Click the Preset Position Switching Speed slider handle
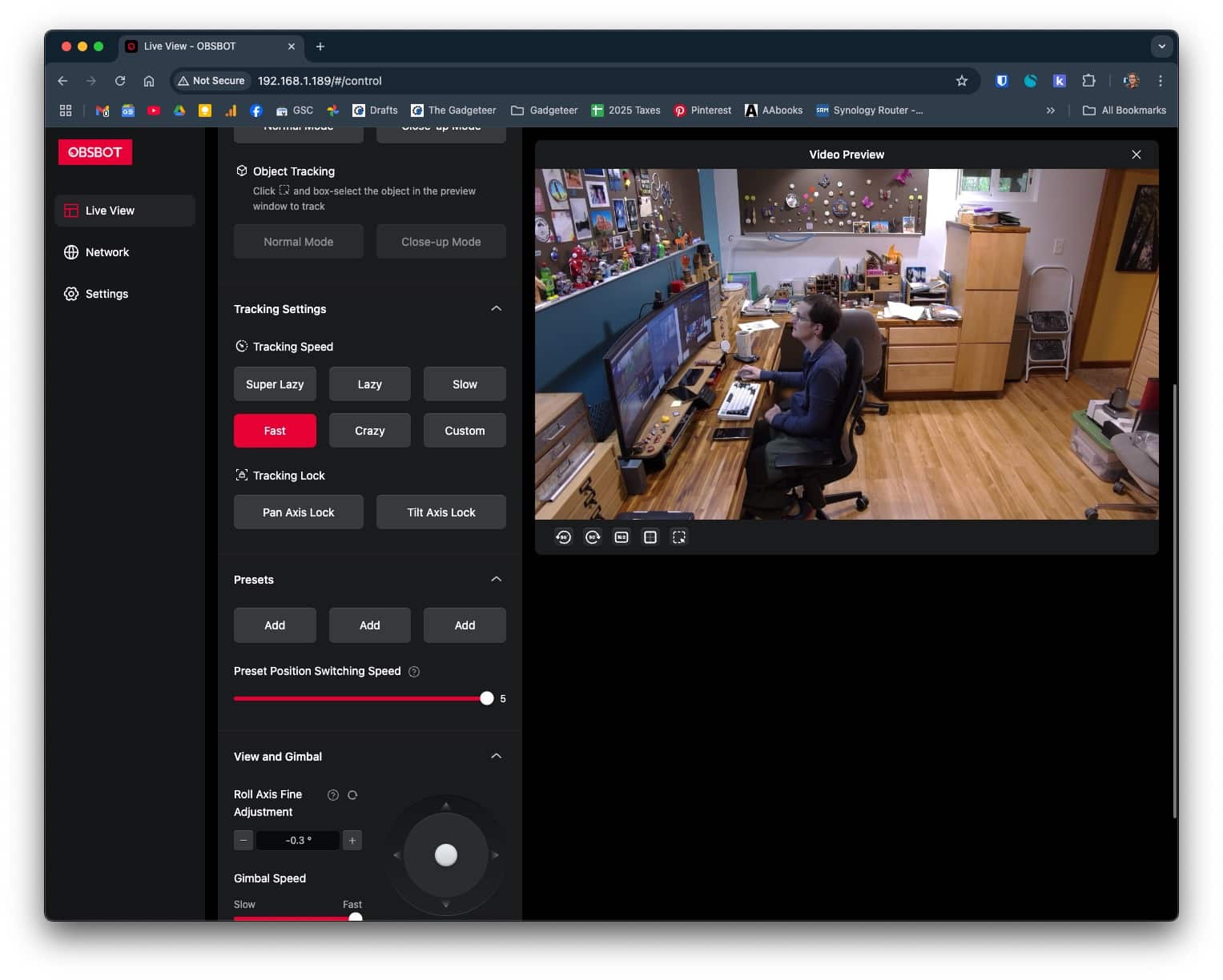This screenshot has height=980, width=1223. (x=486, y=699)
